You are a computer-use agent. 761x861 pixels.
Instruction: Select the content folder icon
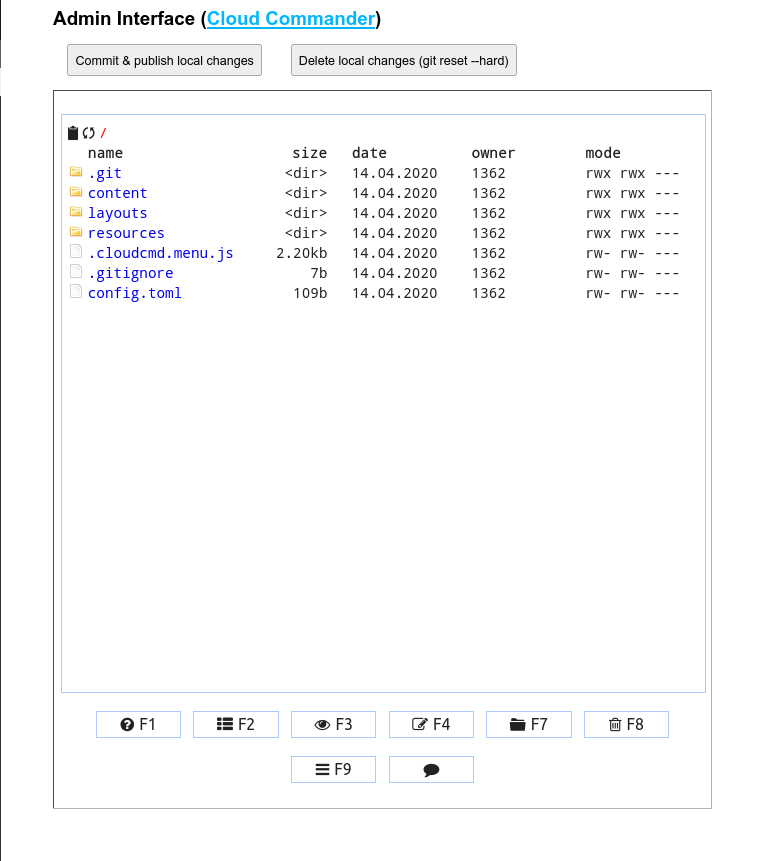pos(76,192)
